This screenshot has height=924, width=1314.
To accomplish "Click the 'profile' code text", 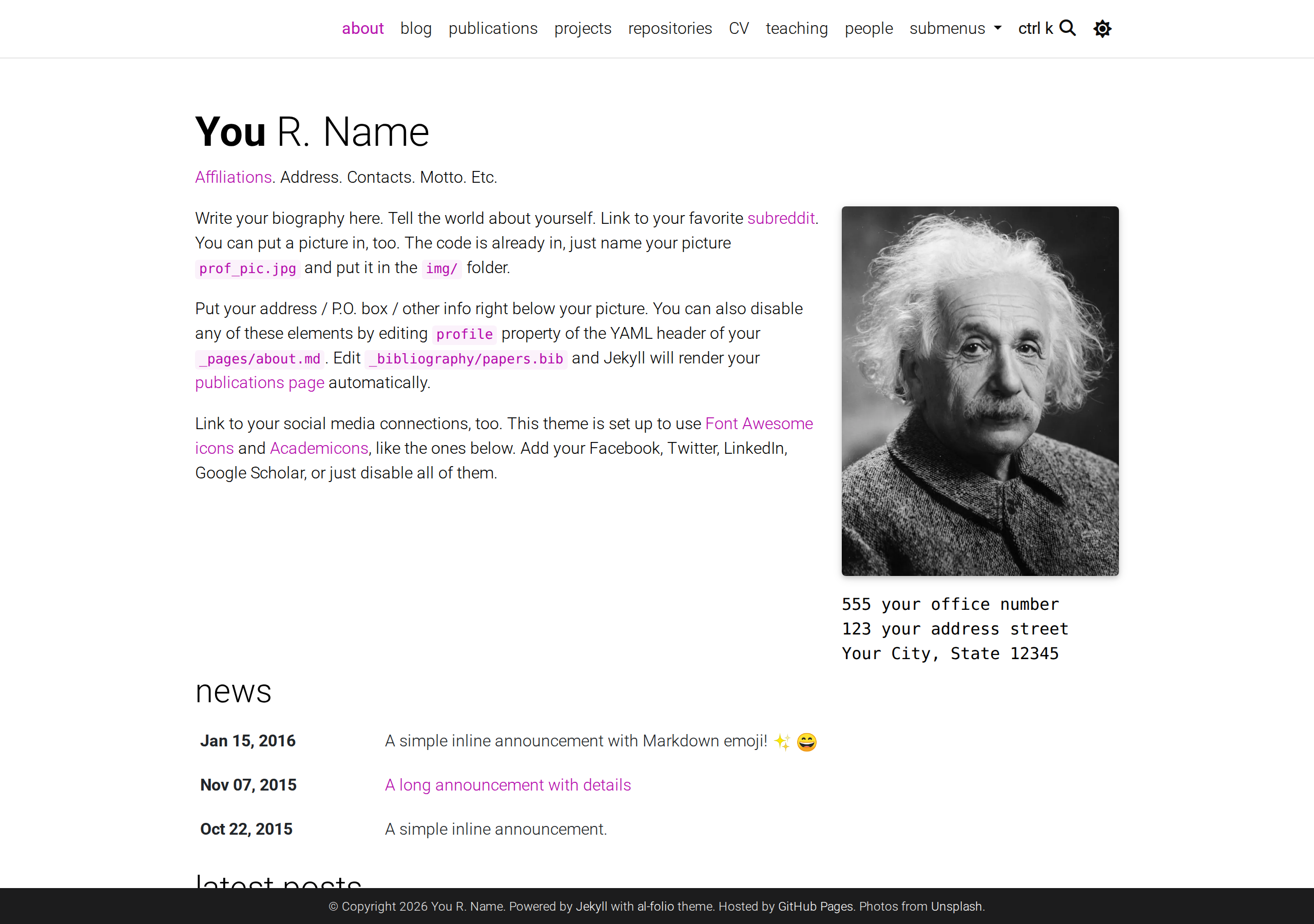I will (x=464, y=334).
